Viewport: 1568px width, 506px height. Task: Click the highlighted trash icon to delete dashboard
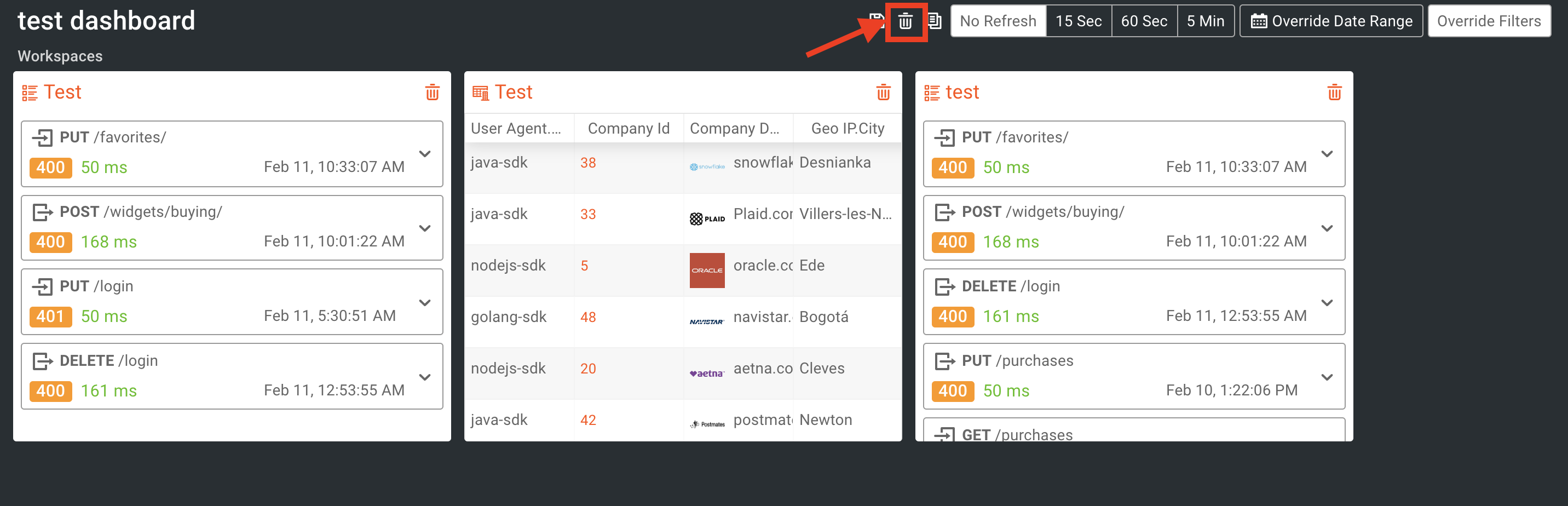click(x=904, y=21)
